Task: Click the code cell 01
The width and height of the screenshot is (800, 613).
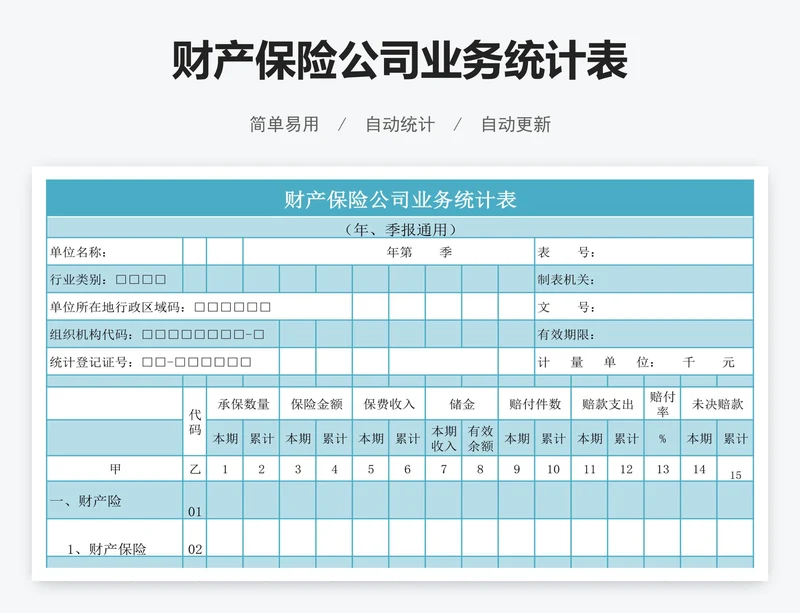Action: 195,500
